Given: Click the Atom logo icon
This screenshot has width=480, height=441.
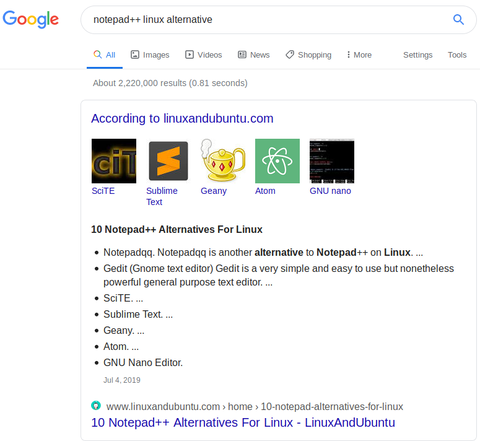Looking at the screenshot, I should click(277, 161).
